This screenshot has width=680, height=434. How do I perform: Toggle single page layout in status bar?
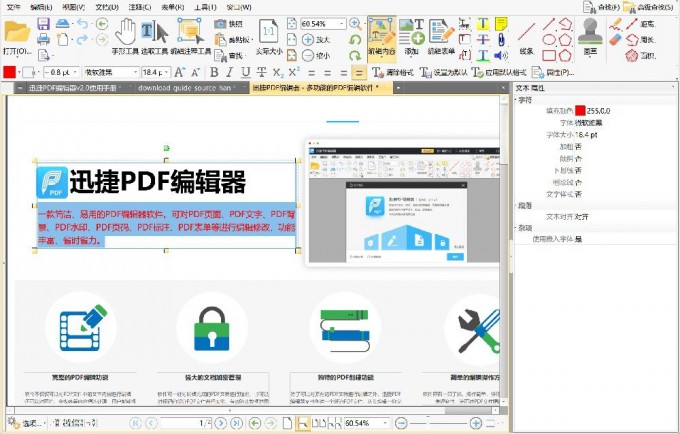tap(287, 423)
